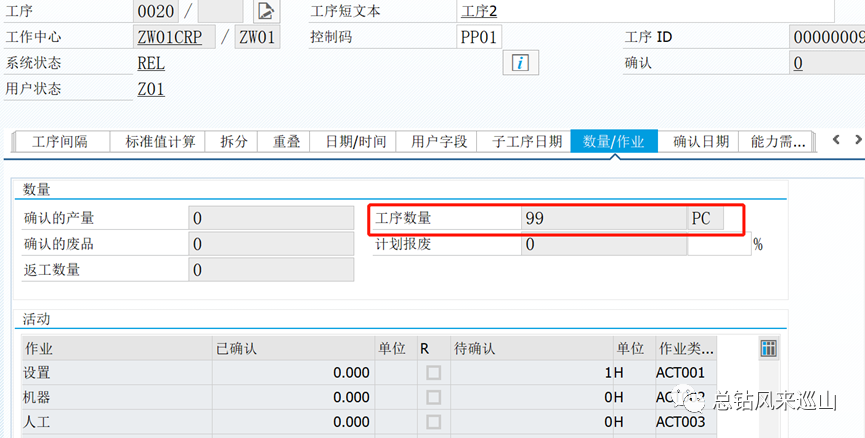This screenshot has width=865, height=438.
Task: Open the 子工序日期 tab
Action: click(527, 142)
